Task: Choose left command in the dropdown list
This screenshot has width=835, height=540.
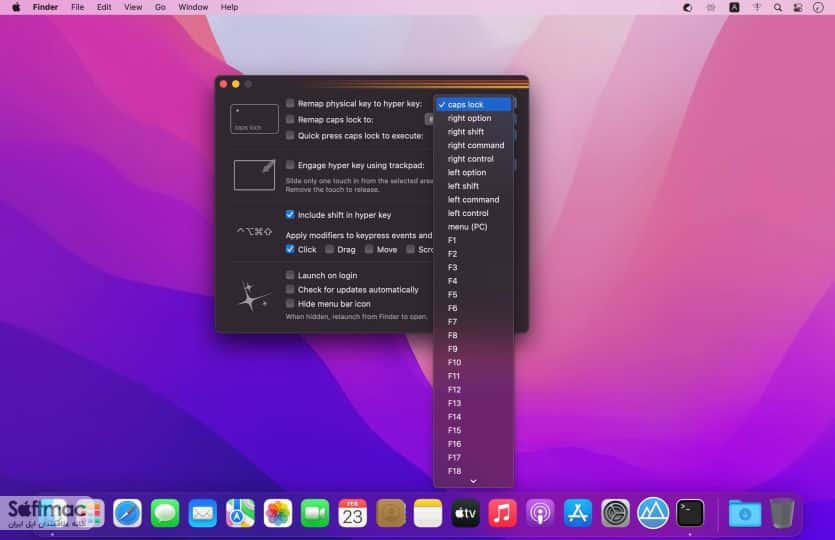Action: click(473, 200)
